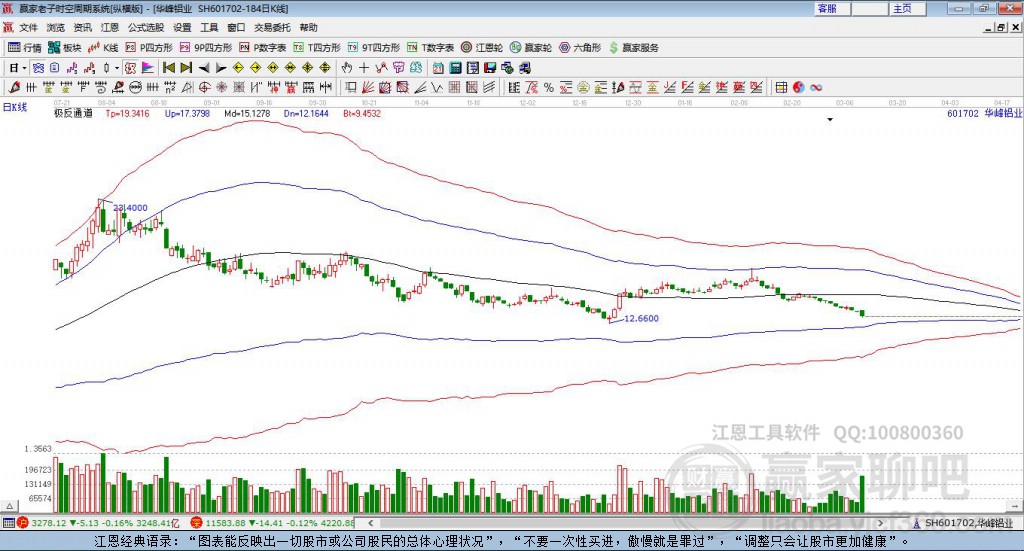The image size is (1024, 551).
Task: Open the 江恩 menu
Action: (x=110, y=27)
